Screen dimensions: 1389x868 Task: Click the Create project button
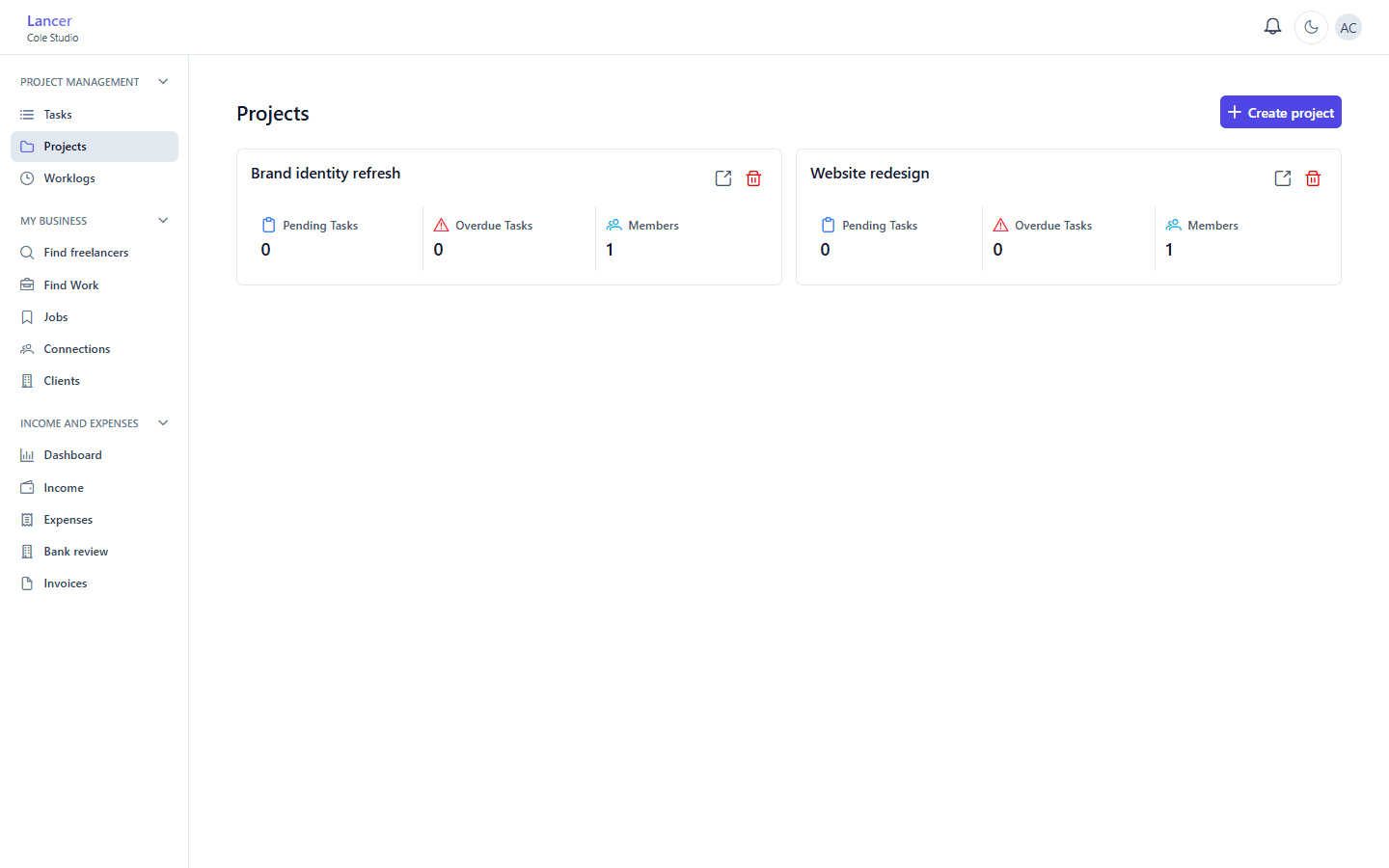click(x=1281, y=112)
